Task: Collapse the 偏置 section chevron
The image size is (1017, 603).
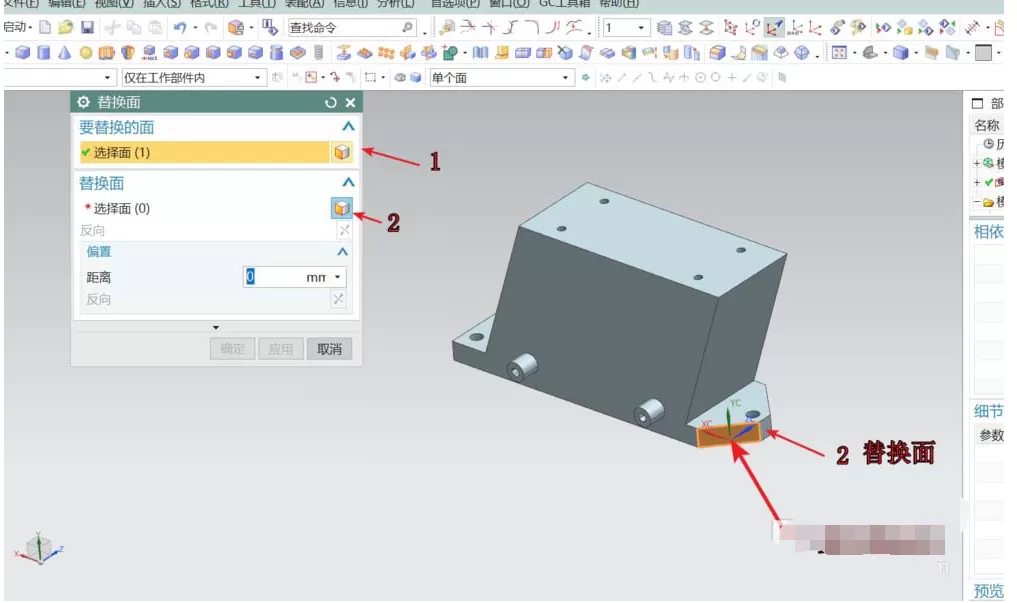Action: point(342,252)
